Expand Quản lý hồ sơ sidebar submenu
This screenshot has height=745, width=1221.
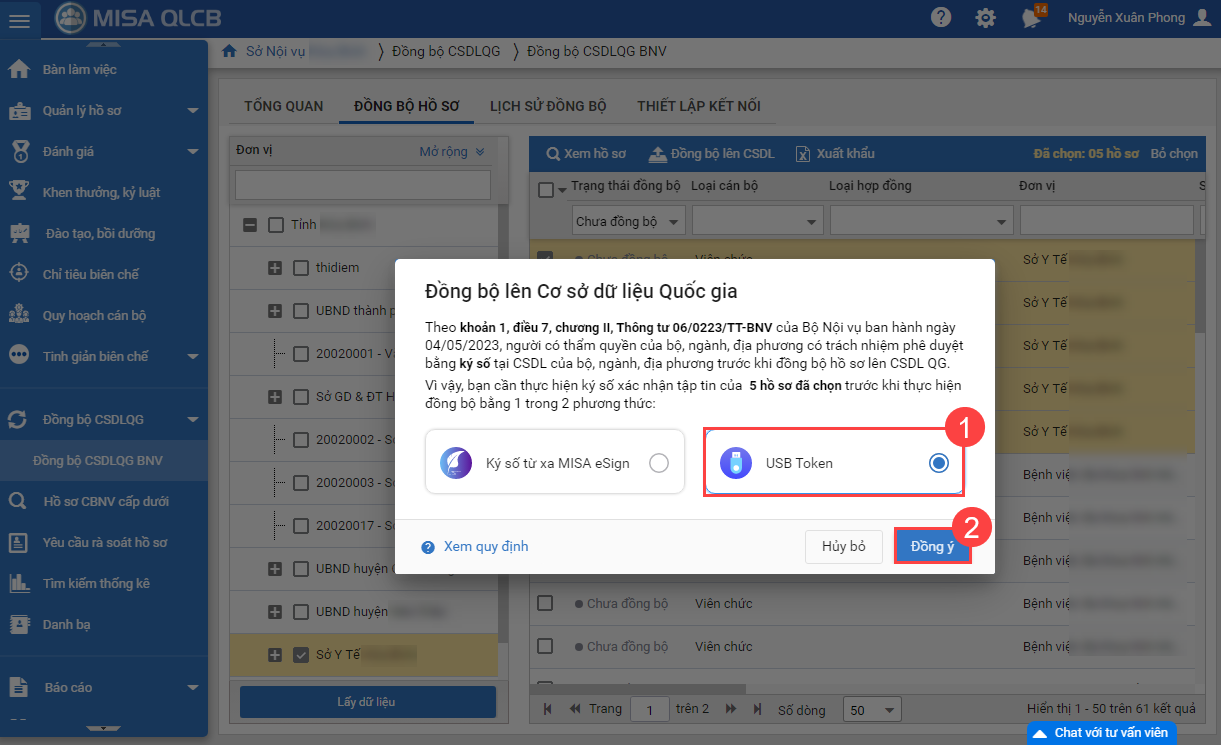click(193, 111)
